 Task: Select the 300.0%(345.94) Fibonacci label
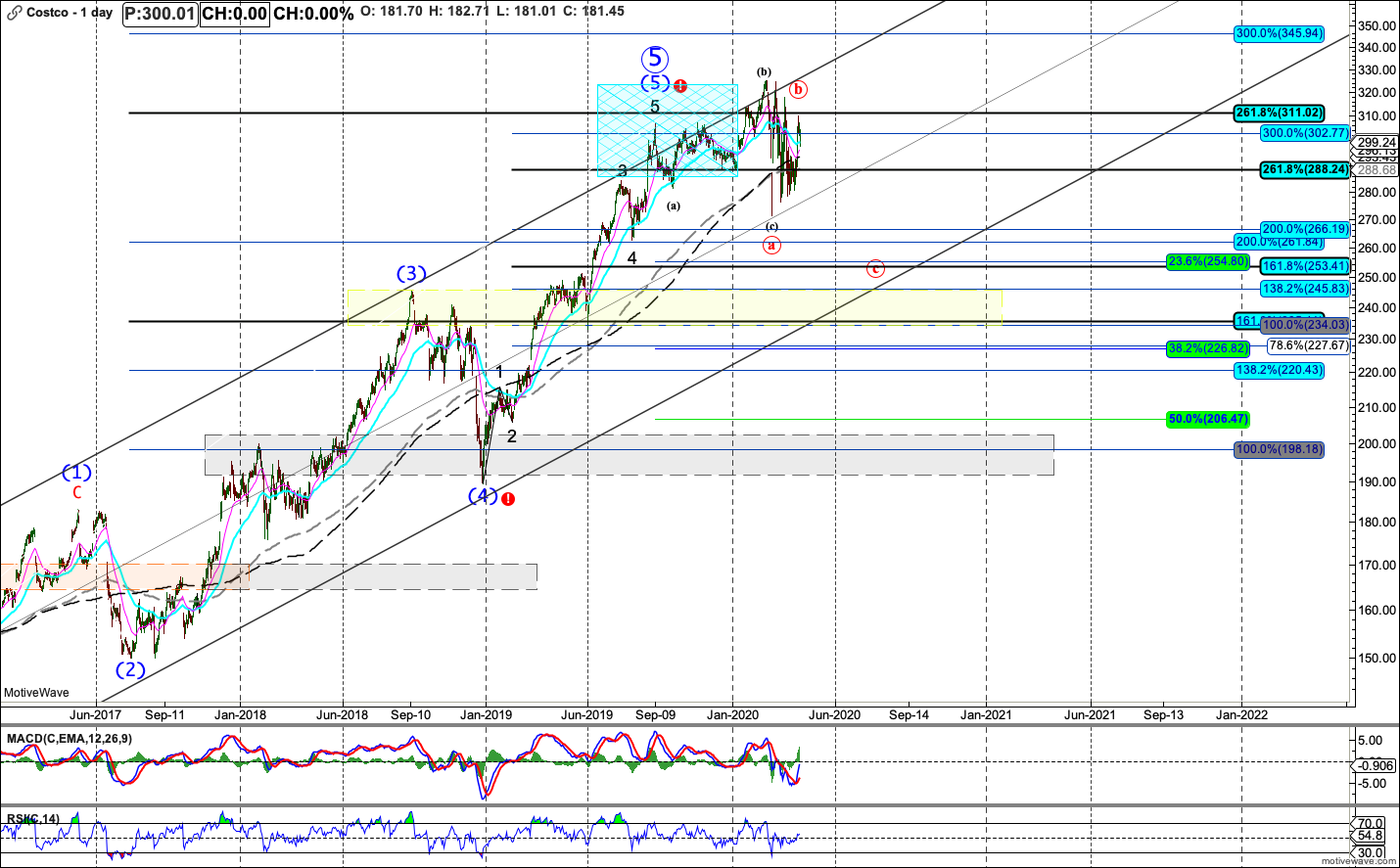click(1279, 33)
